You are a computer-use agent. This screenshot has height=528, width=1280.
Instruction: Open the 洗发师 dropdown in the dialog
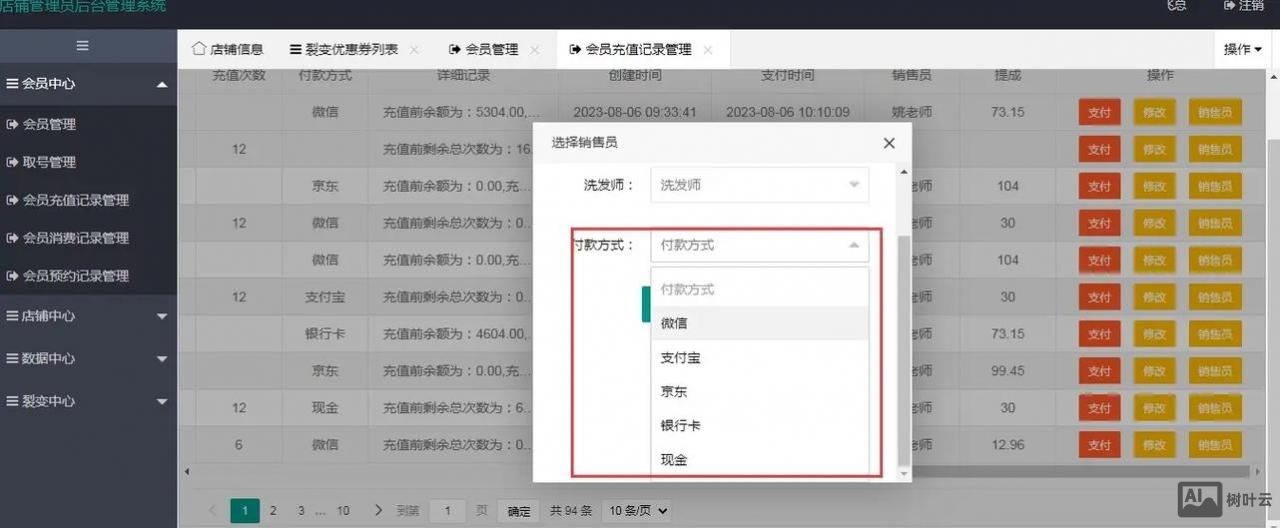click(x=760, y=185)
